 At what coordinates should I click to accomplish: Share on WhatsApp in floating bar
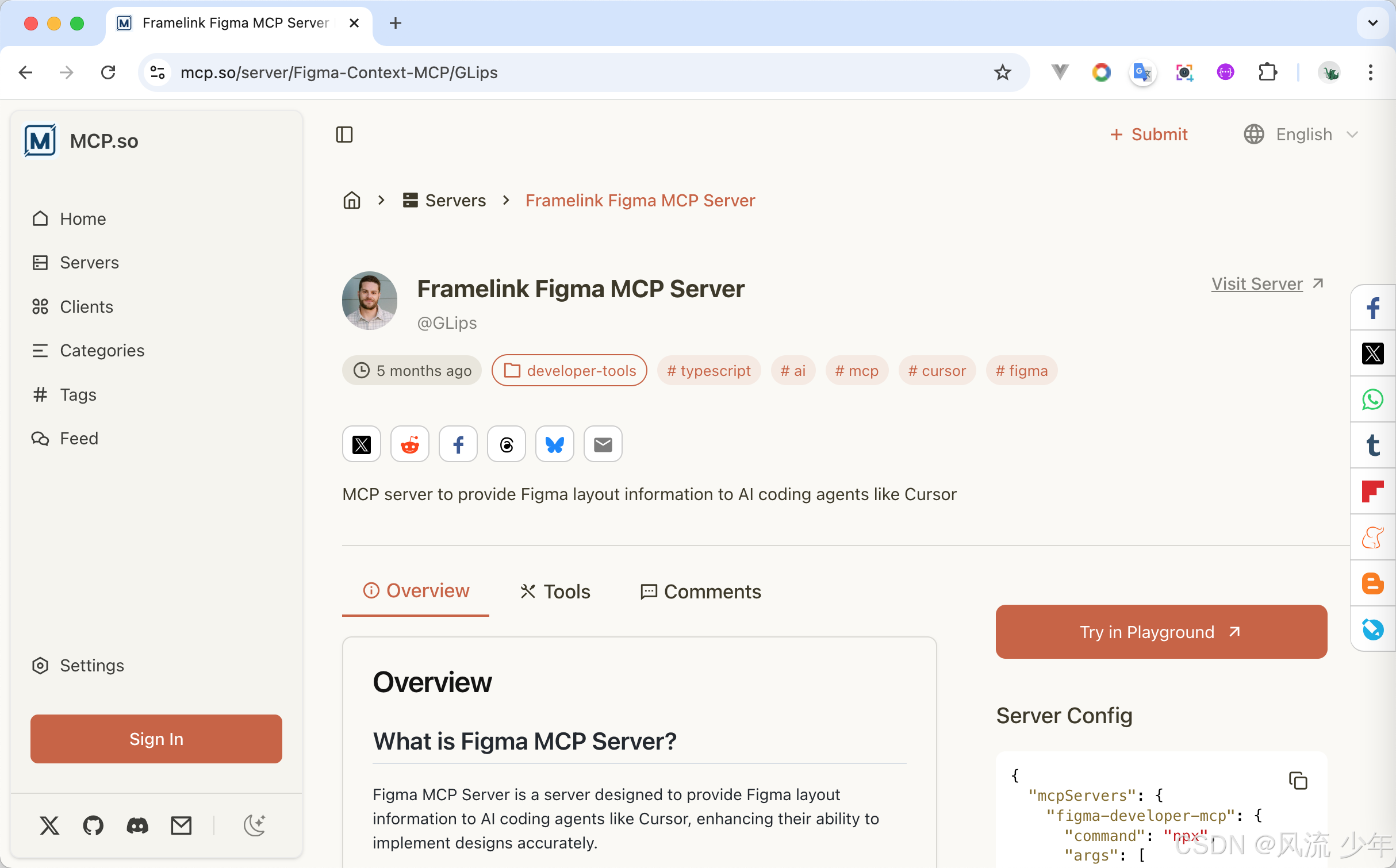[x=1373, y=400]
